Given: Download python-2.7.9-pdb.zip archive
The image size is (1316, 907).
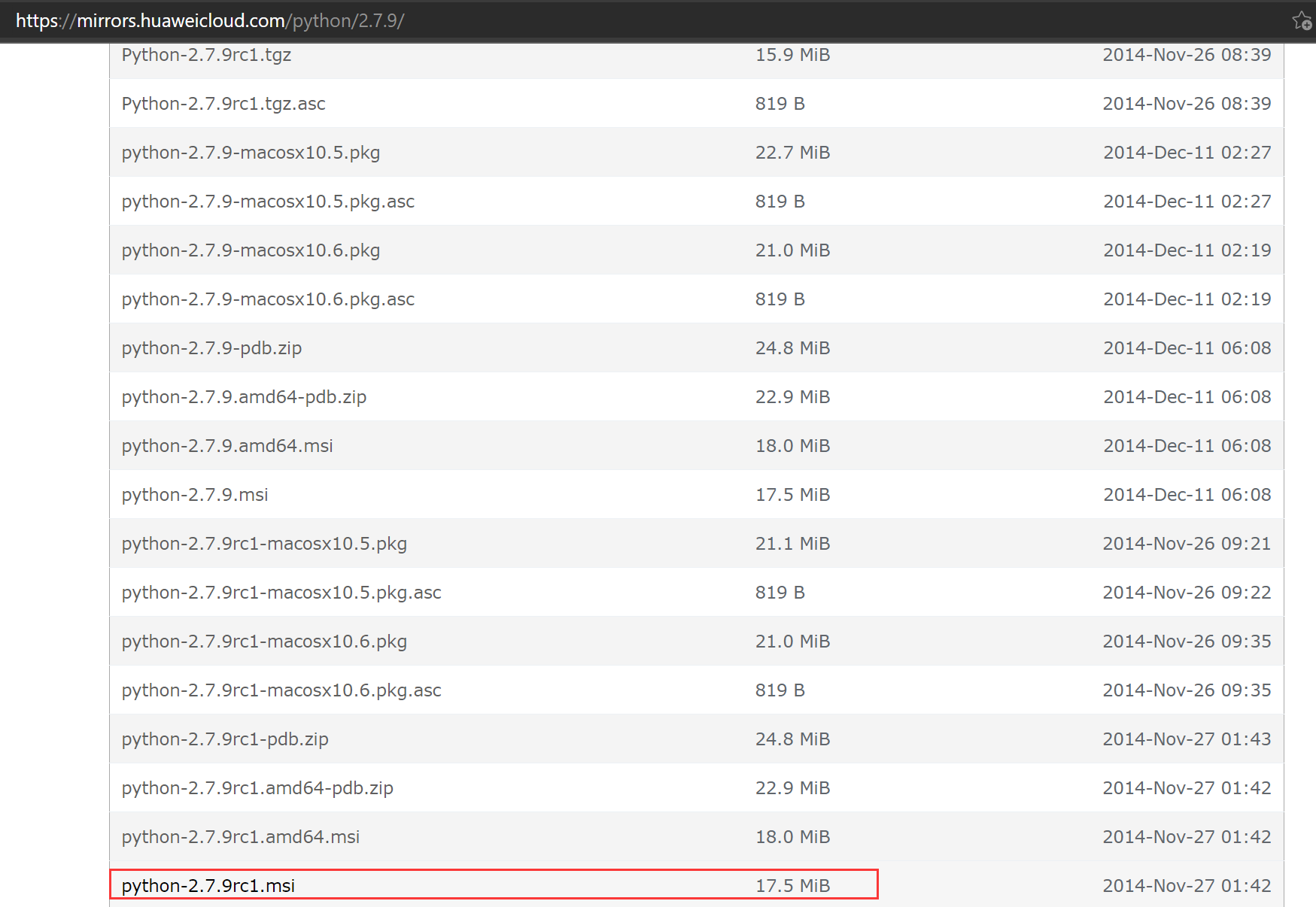Looking at the screenshot, I should tap(211, 348).
